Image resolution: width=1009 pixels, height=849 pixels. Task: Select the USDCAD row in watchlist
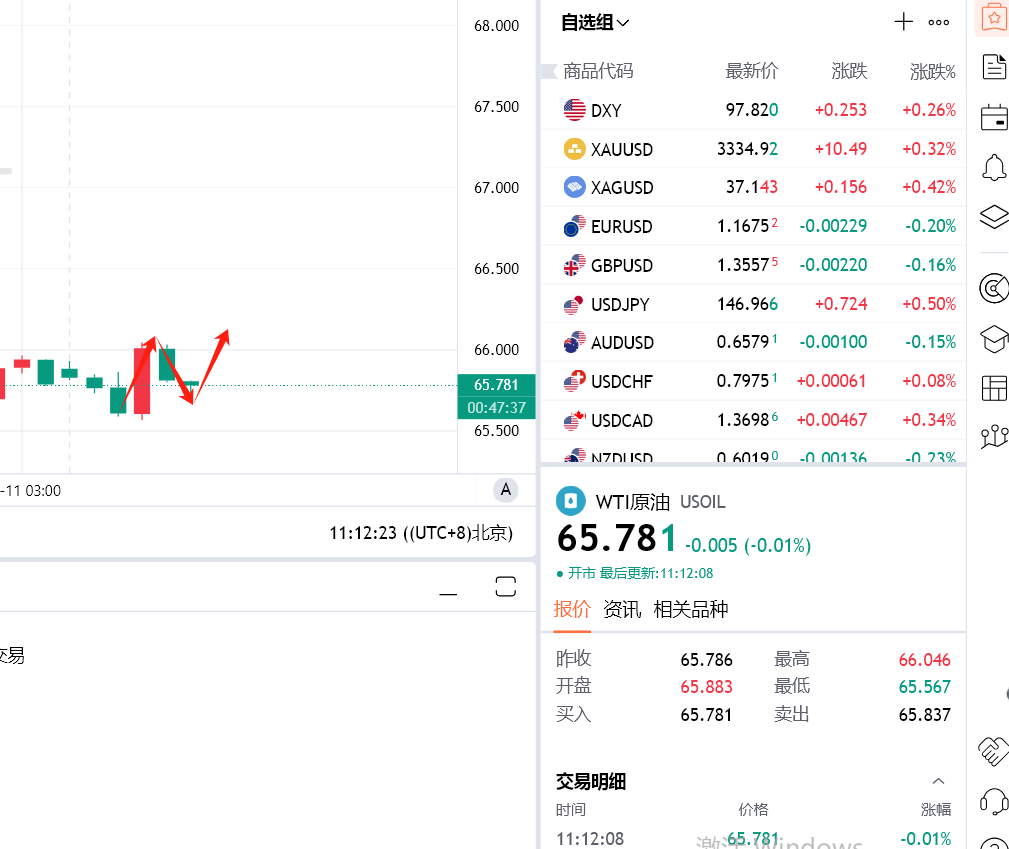pos(753,420)
